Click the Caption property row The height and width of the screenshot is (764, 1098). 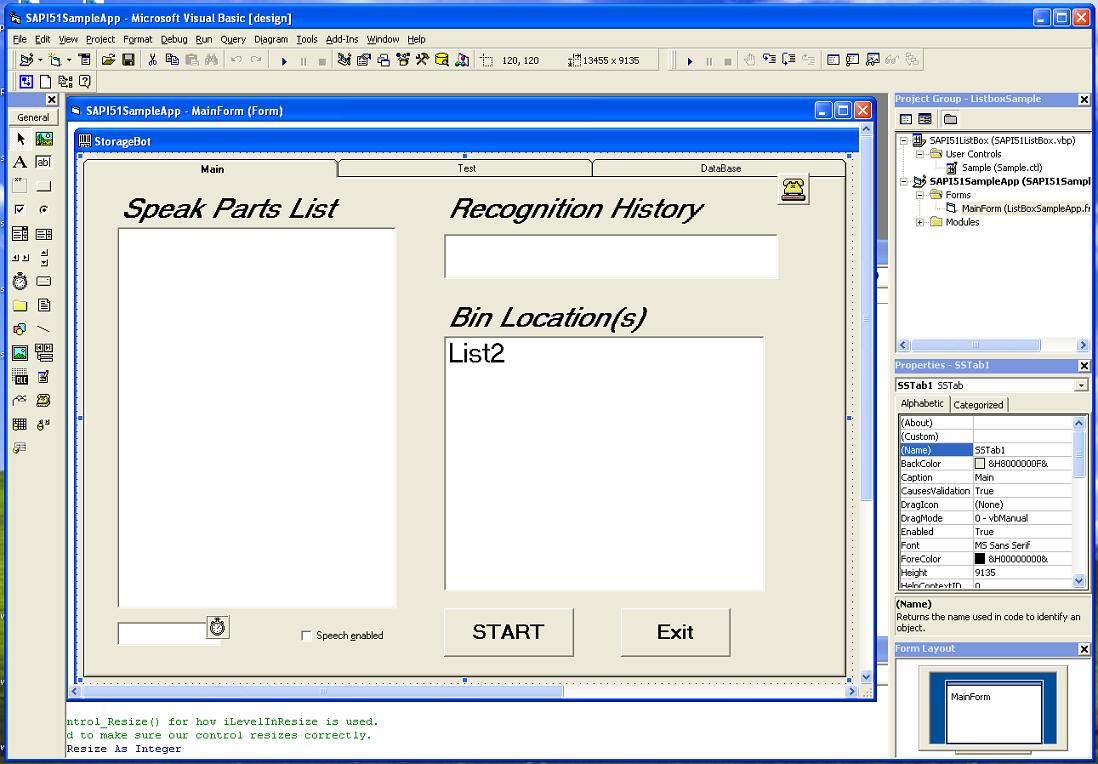pyautogui.click(x=986, y=478)
